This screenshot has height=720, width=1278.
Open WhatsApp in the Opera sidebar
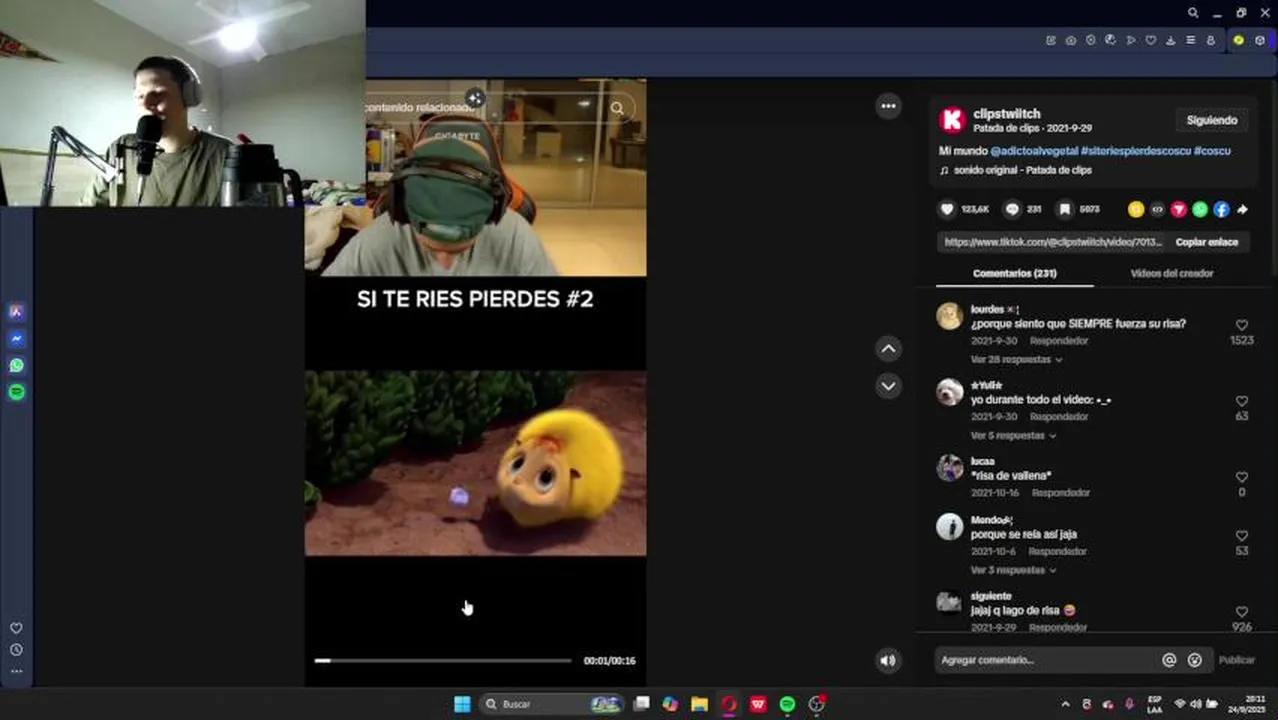pyautogui.click(x=16, y=366)
